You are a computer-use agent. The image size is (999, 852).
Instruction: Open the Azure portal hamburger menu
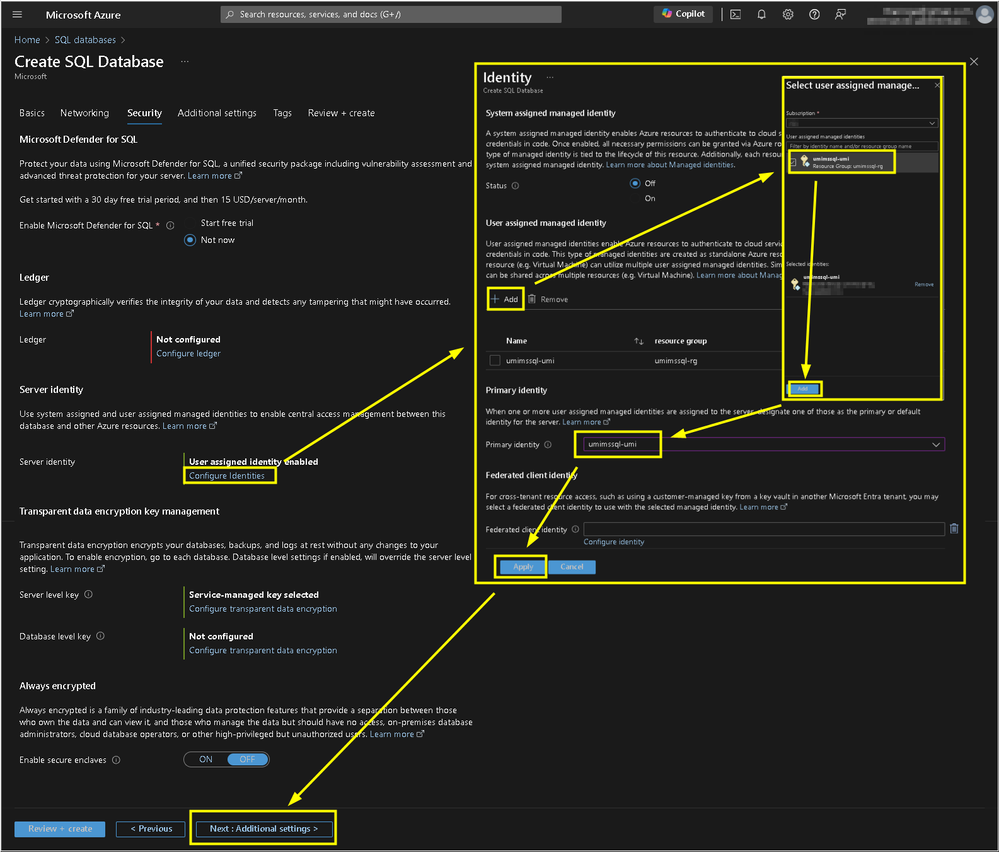click(x=17, y=14)
